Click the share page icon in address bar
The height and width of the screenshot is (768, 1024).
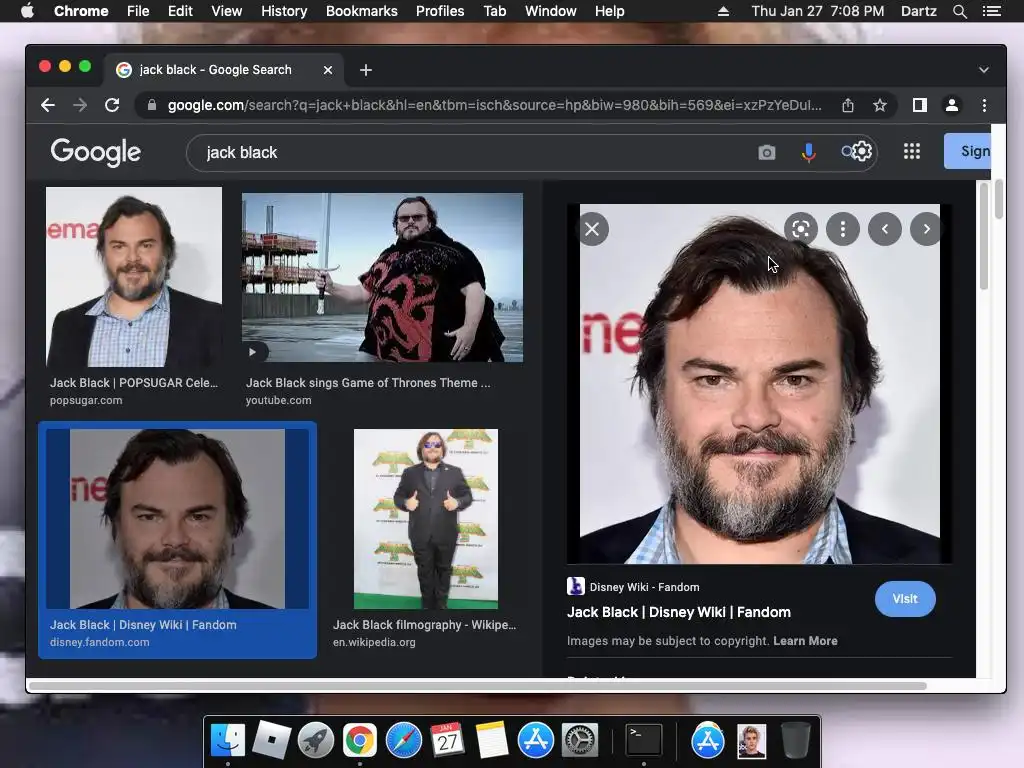click(x=848, y=105)
